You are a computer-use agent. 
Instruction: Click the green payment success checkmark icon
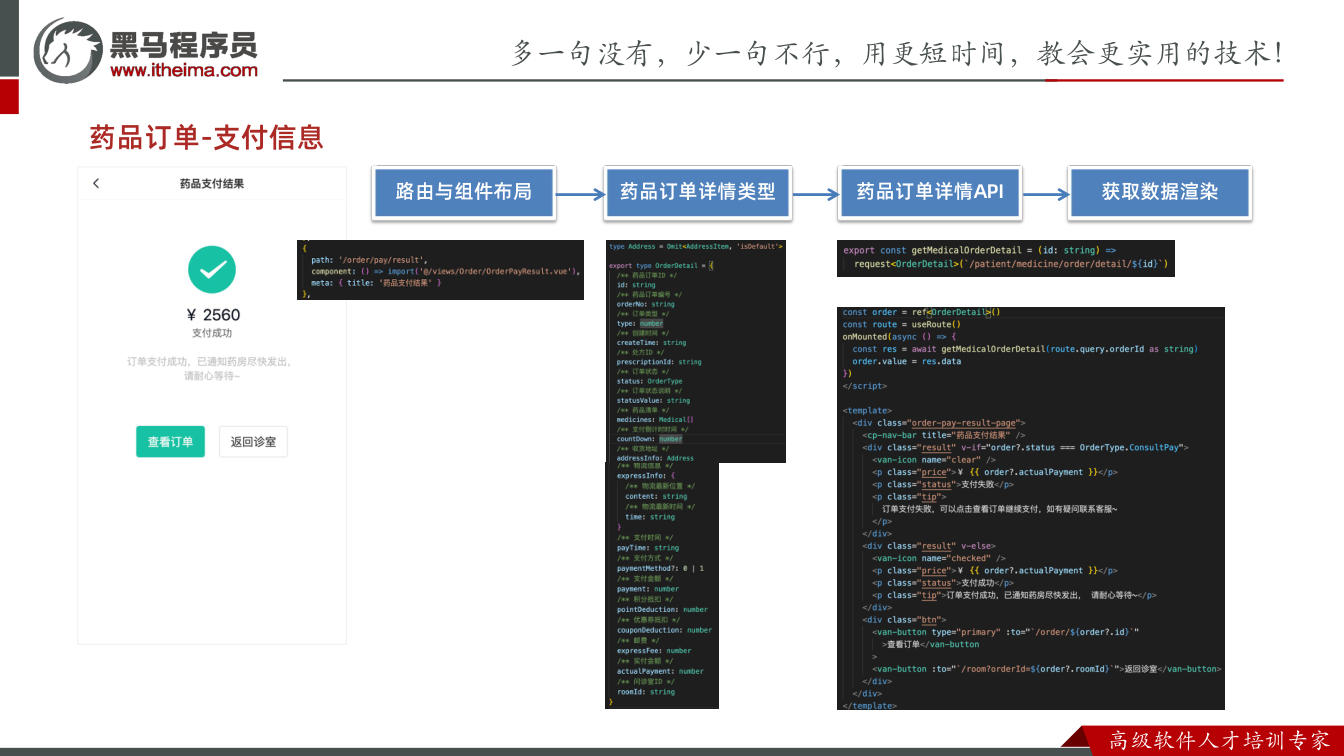pos(212,268)
